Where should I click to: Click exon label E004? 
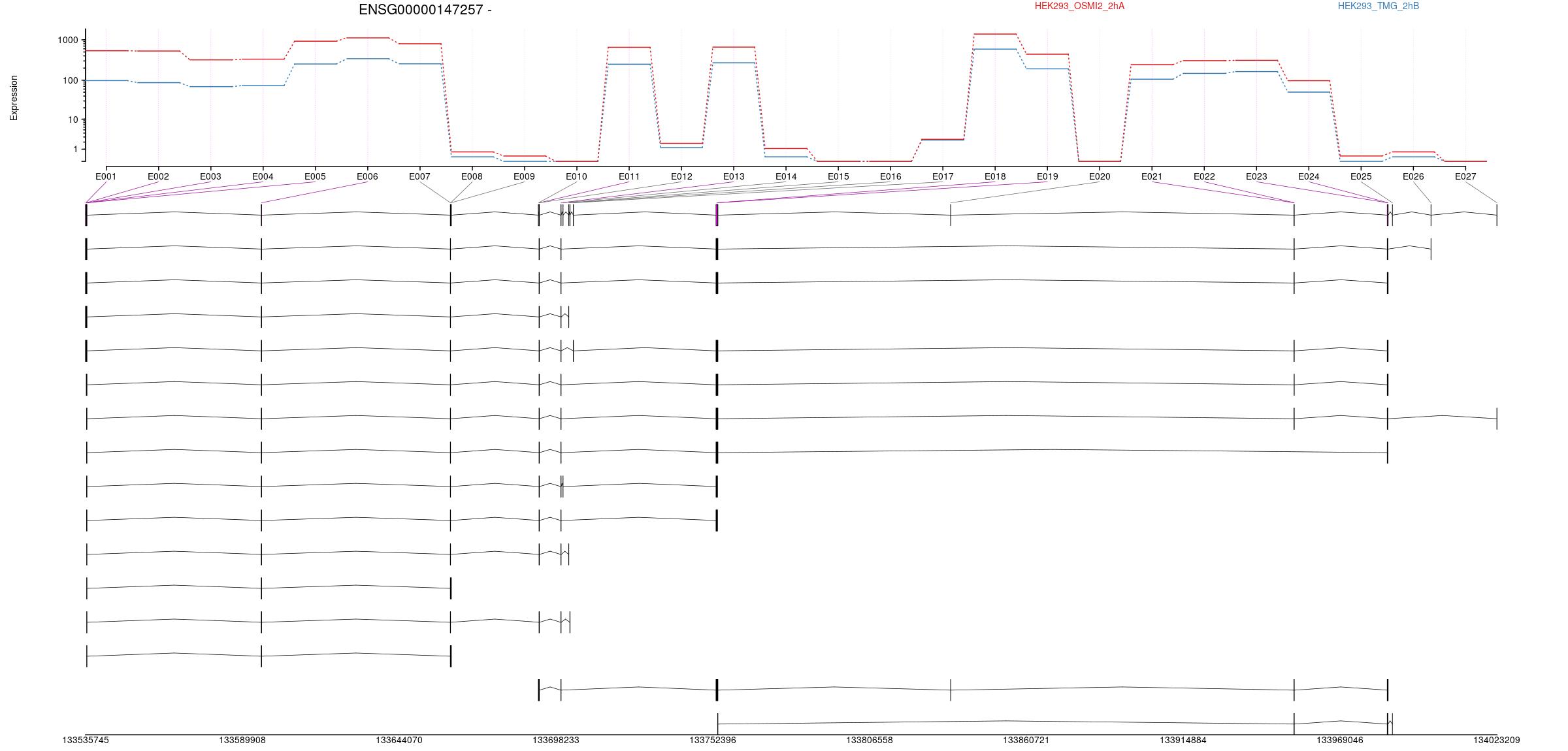[263, 176]
